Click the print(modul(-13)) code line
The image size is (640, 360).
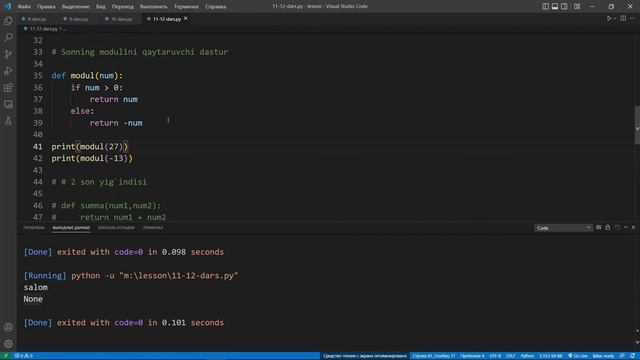coord(92,158)
